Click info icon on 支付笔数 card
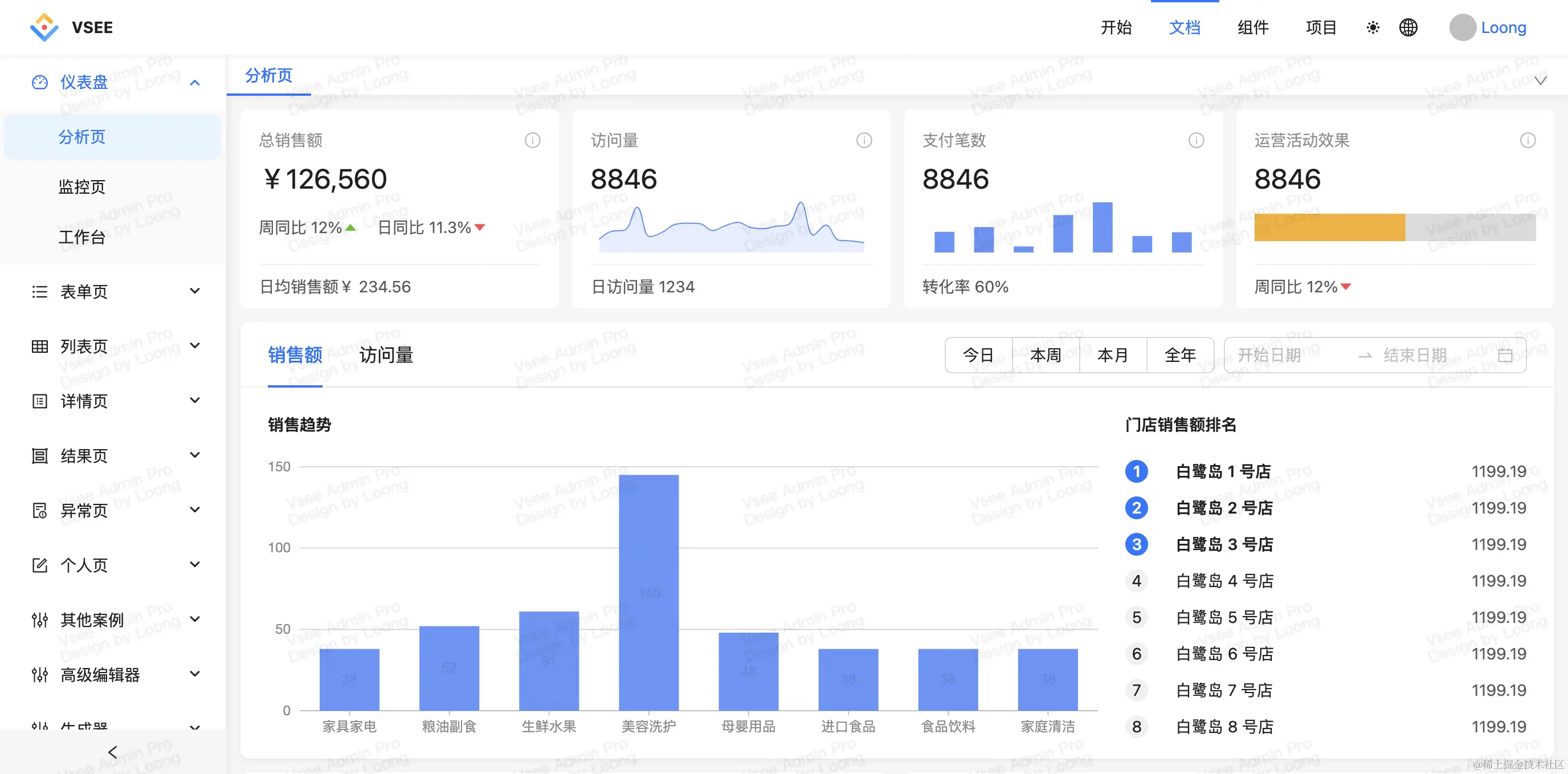 click(x=1196, y=141)
